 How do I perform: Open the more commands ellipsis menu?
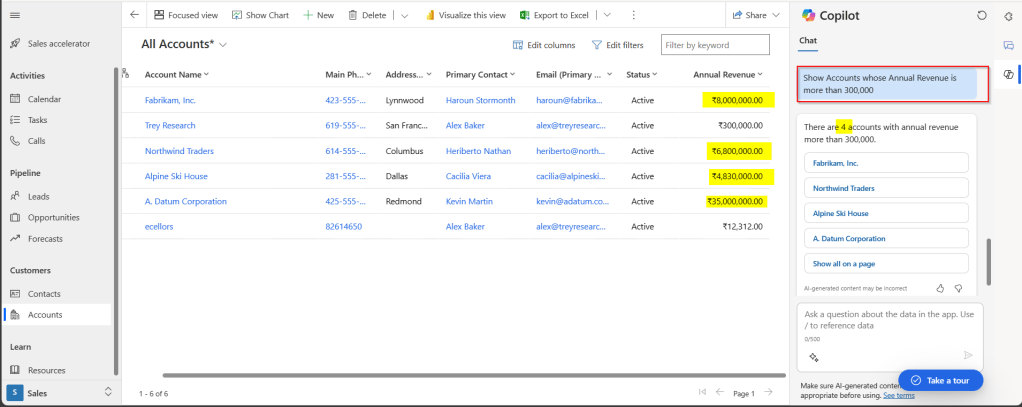pos(632,15)
